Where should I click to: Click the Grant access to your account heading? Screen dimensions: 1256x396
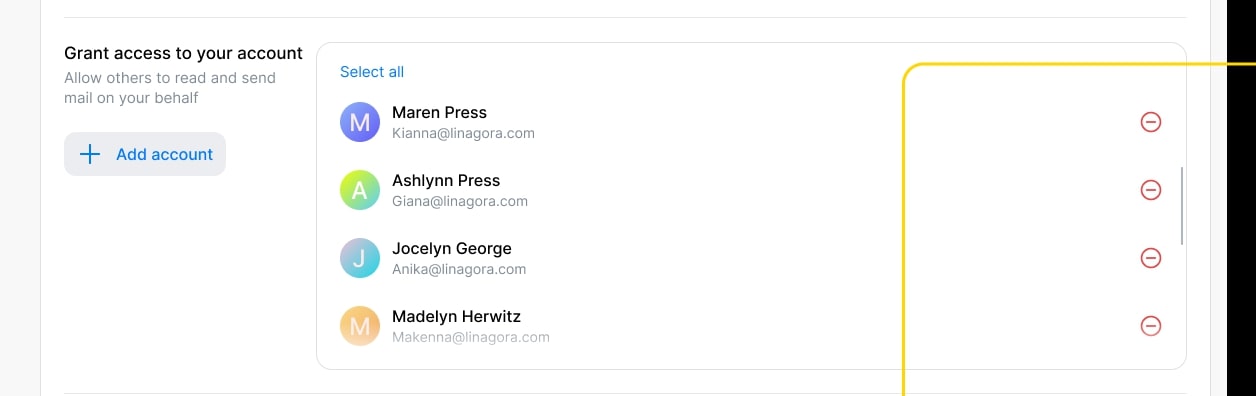coord(183,53)
